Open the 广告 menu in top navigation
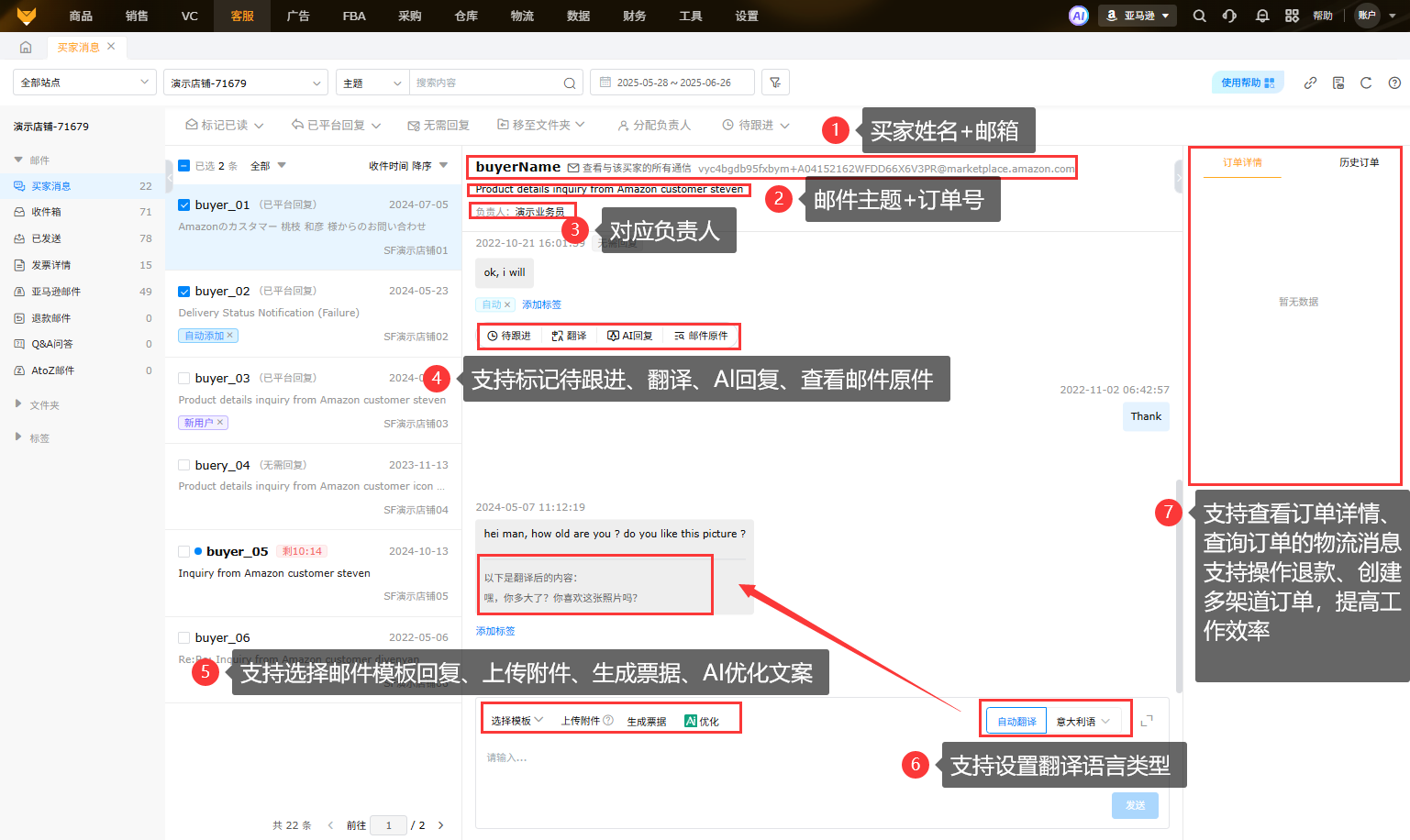The image size is (1410, 840). click(x=298, y=16)
